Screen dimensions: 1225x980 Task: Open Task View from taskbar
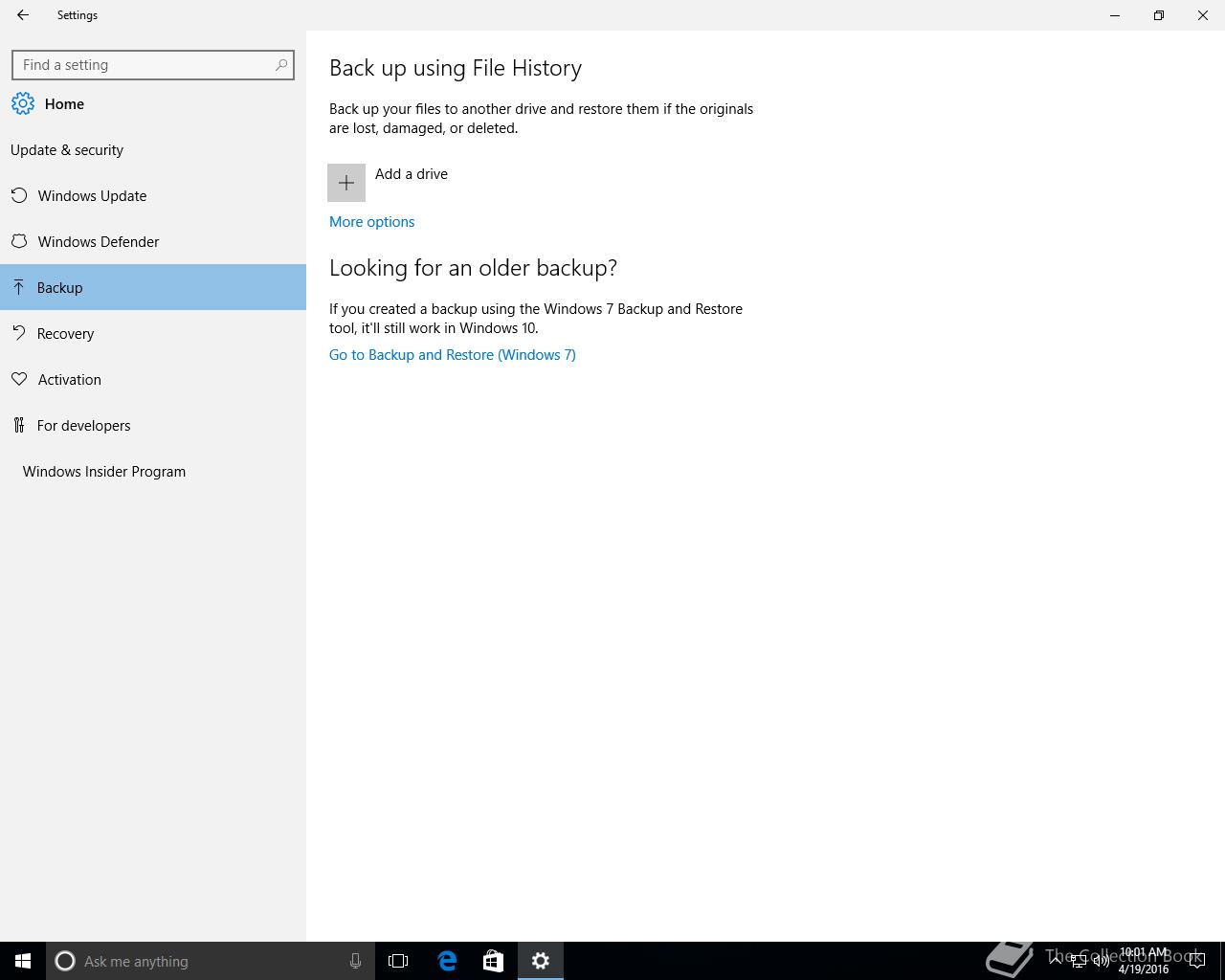pyautogui.click(x=398, y=961)
